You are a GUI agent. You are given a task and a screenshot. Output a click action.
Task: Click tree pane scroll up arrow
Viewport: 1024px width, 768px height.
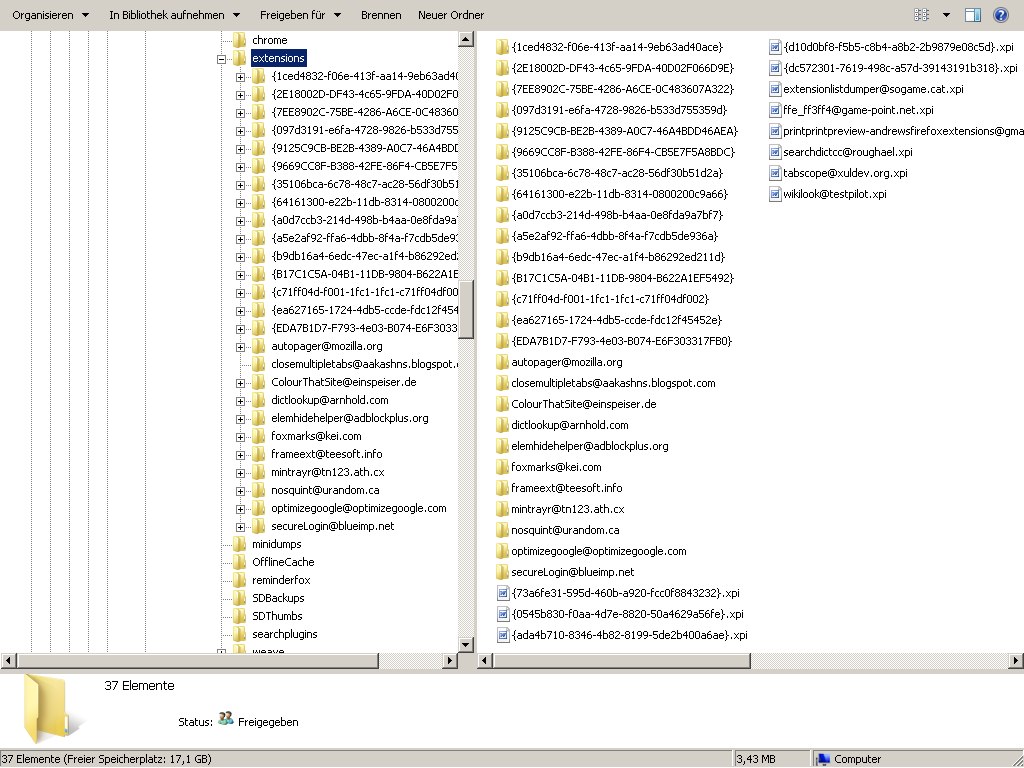466,39
